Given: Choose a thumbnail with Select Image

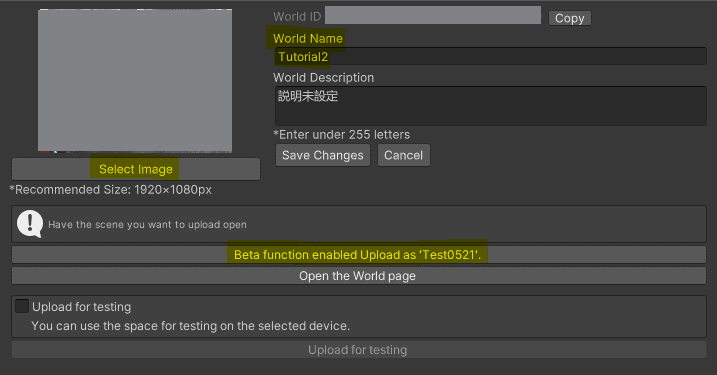Looking at the screenshot, I should click(x=136, y=169).
